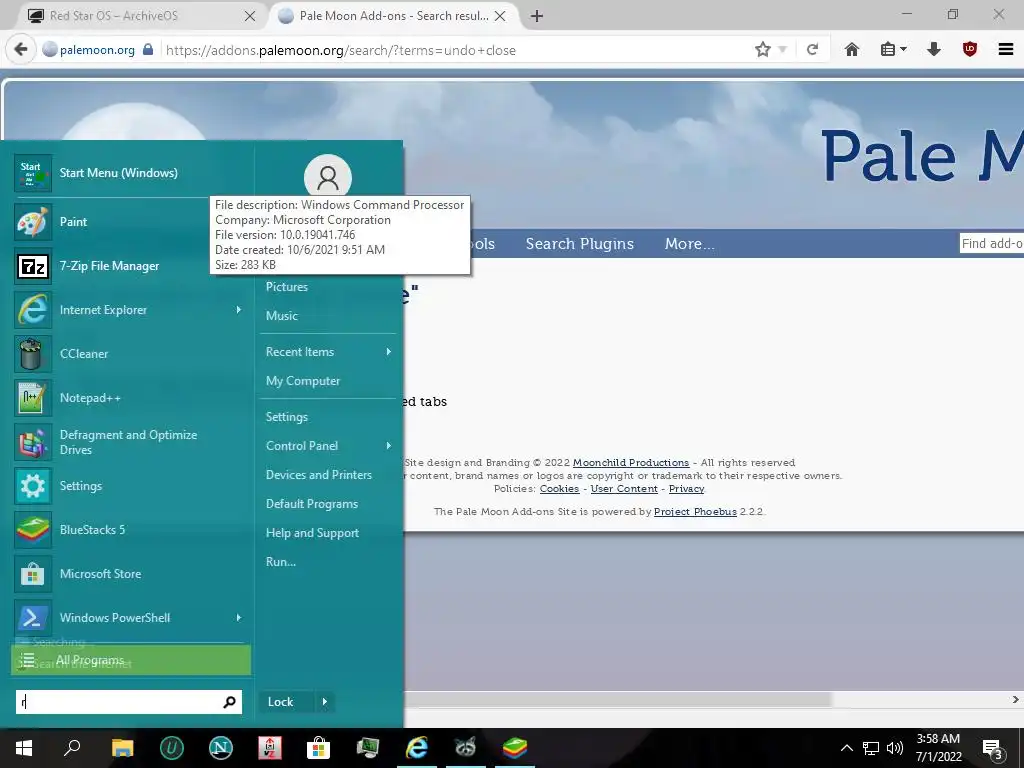Viewport: 1024px width, 768px height.
Task: Expand Recent Items submenu arrow
Action: (389, 352)
